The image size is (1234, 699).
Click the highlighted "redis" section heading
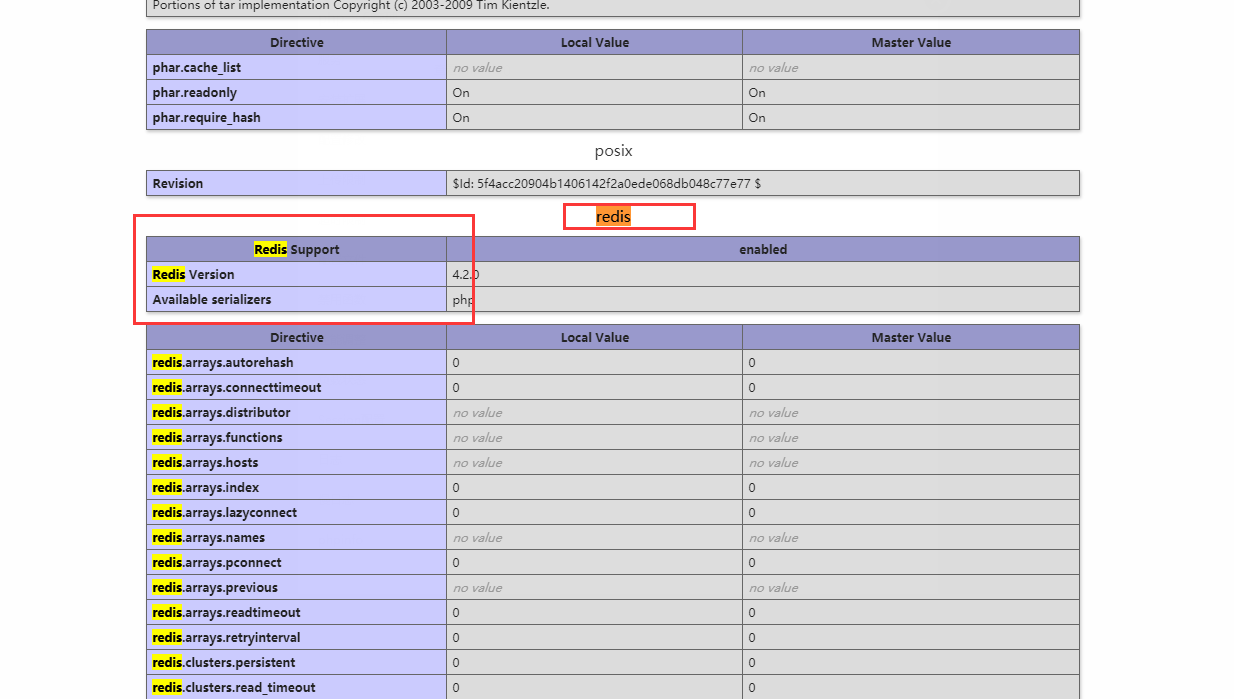point(613,216)
